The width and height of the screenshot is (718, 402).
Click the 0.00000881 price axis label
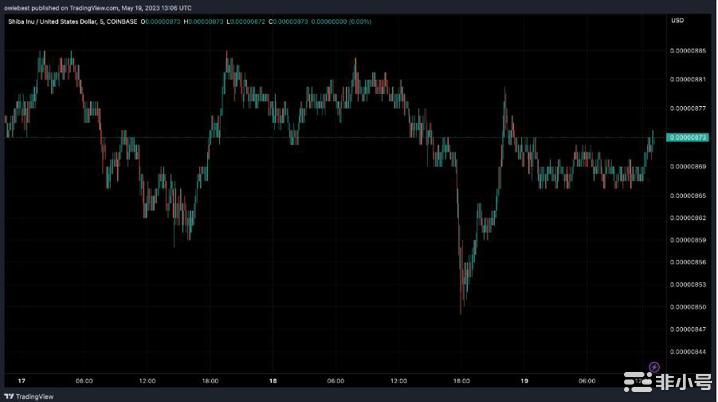(687, 78)
